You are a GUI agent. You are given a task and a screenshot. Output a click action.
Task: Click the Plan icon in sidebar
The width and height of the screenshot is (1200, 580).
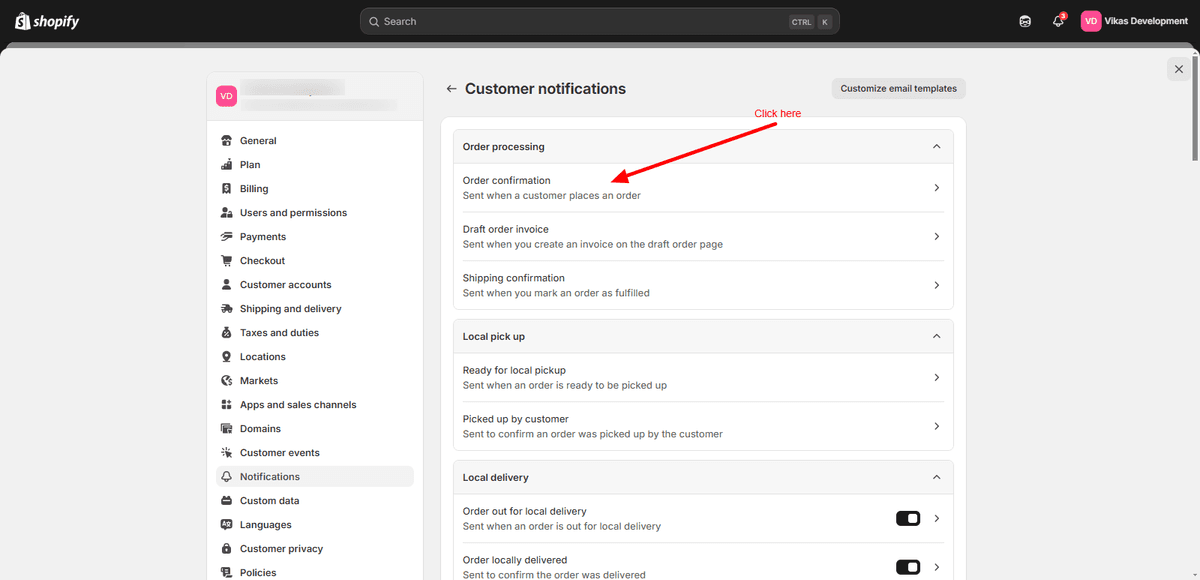(227, 165)
